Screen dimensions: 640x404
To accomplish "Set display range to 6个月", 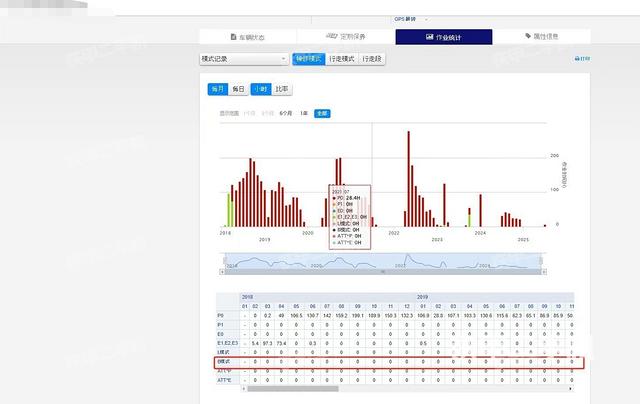I will coord(286,113).
